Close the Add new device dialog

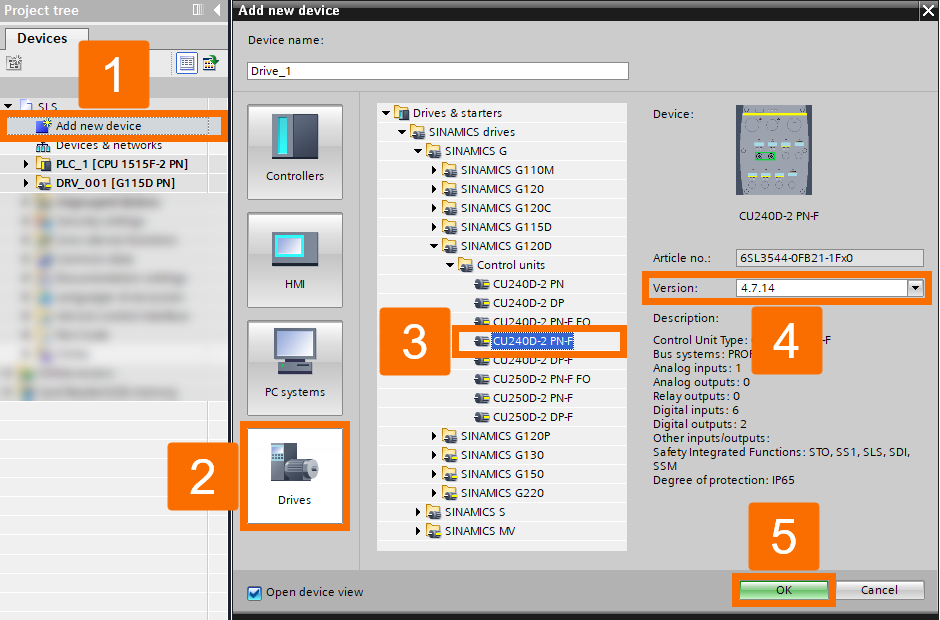(x=928, y=10)
